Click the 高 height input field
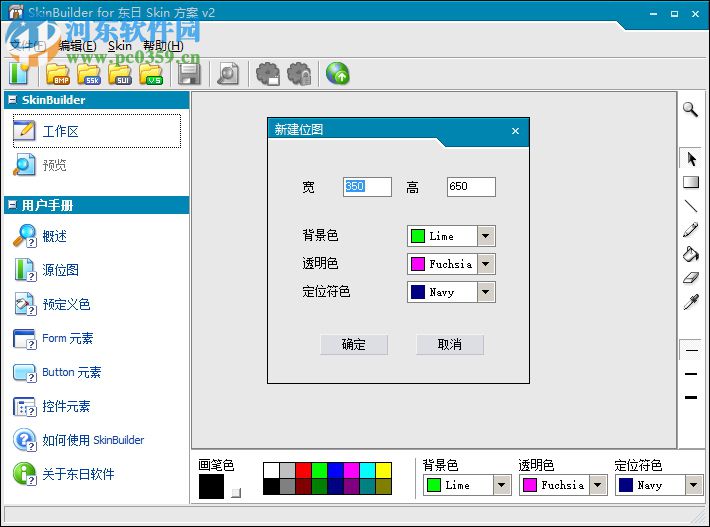 tap(471, 187)
